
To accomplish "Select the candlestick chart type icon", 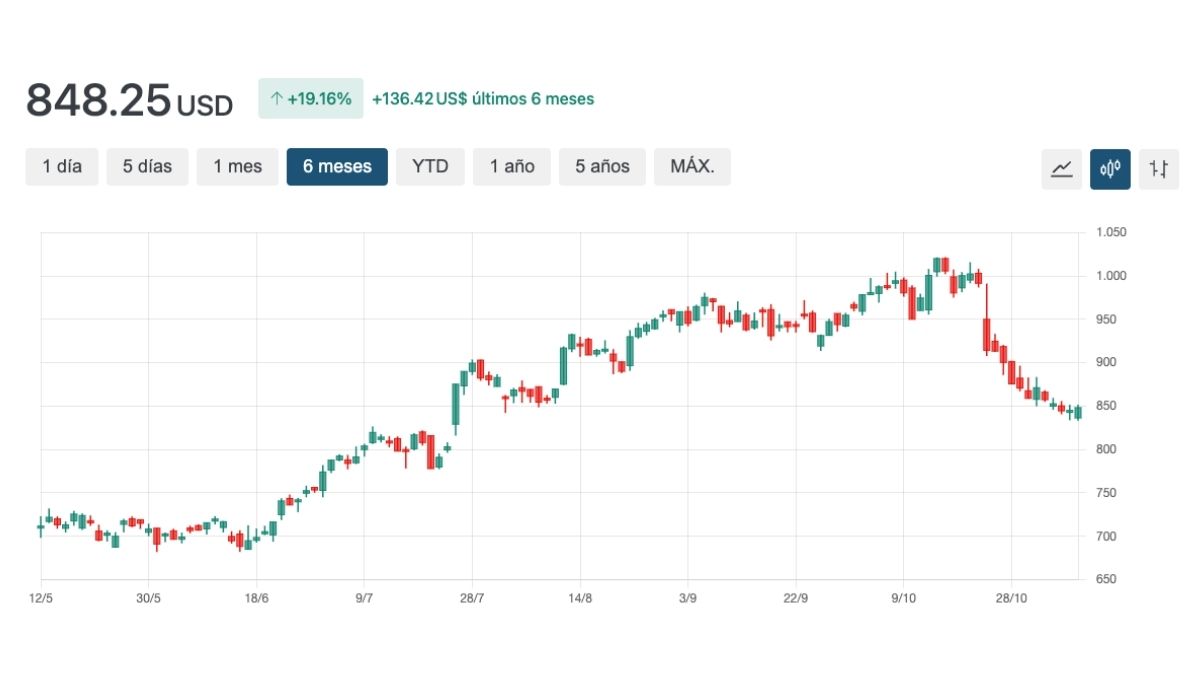I will [x=1110, y=168].
